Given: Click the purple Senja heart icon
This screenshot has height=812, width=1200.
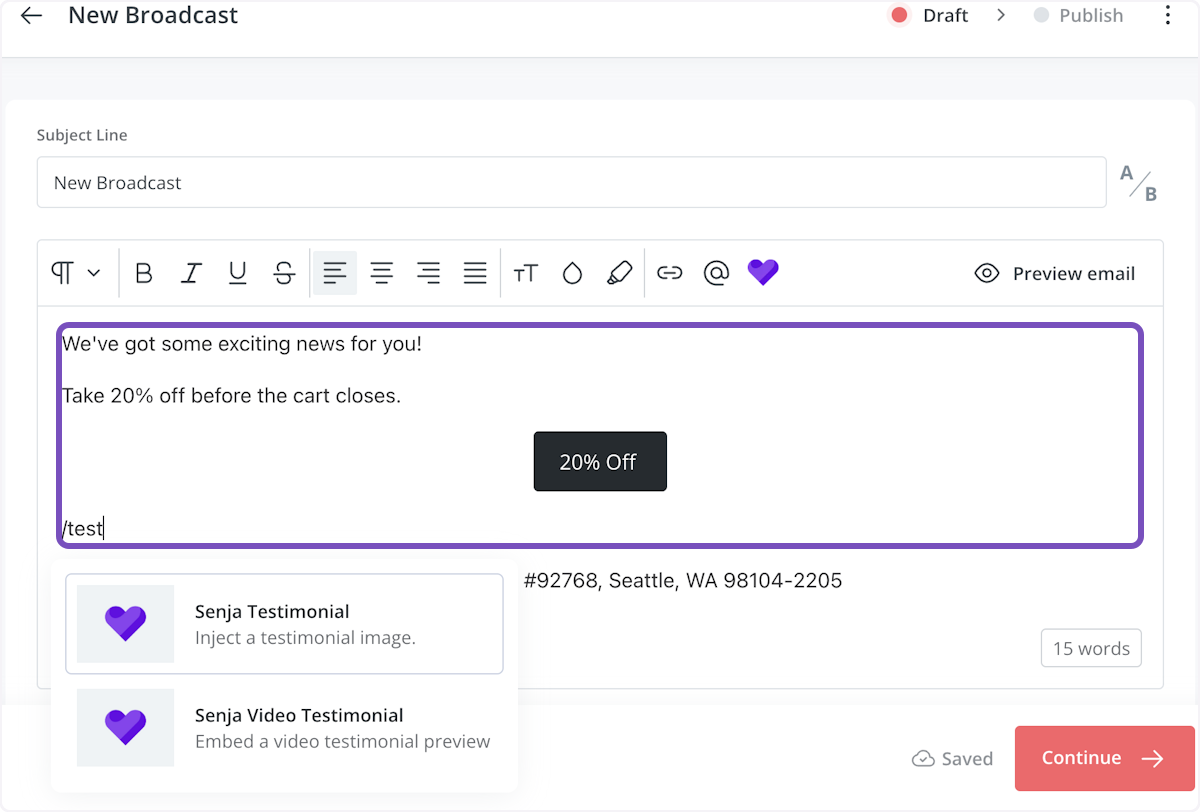Looking at the screenshot, I should click(763, 272).
